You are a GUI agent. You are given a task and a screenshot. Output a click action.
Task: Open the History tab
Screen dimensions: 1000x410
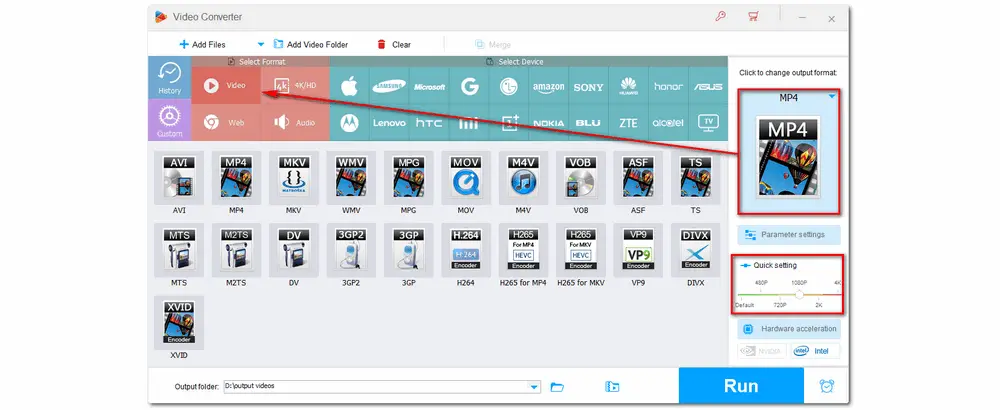(x=170, y=78)
